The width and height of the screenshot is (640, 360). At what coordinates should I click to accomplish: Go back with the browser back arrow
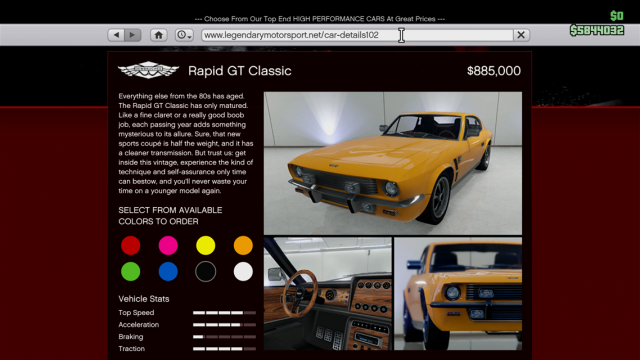point(116,35)
